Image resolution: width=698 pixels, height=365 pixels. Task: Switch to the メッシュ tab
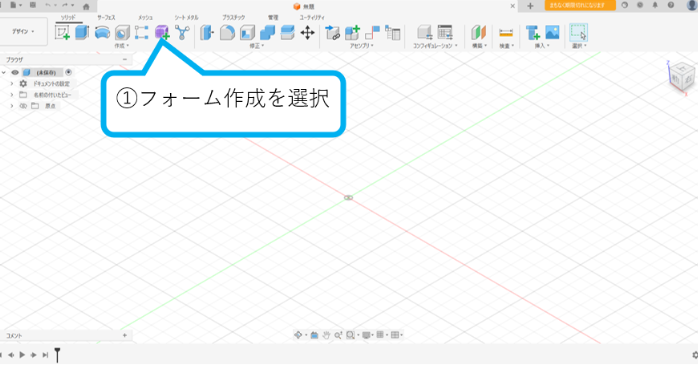tap(145, 17)
